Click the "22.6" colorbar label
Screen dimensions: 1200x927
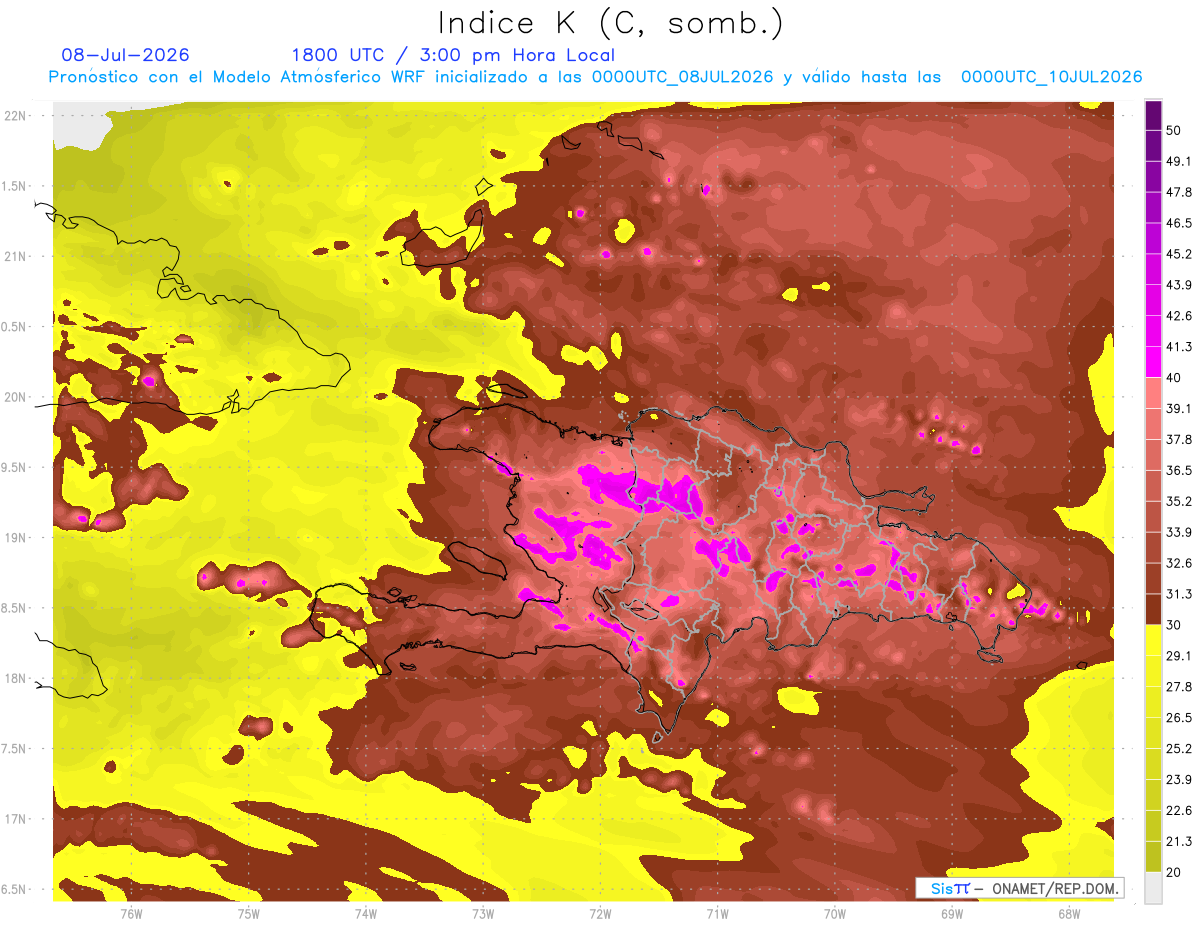1179,810
